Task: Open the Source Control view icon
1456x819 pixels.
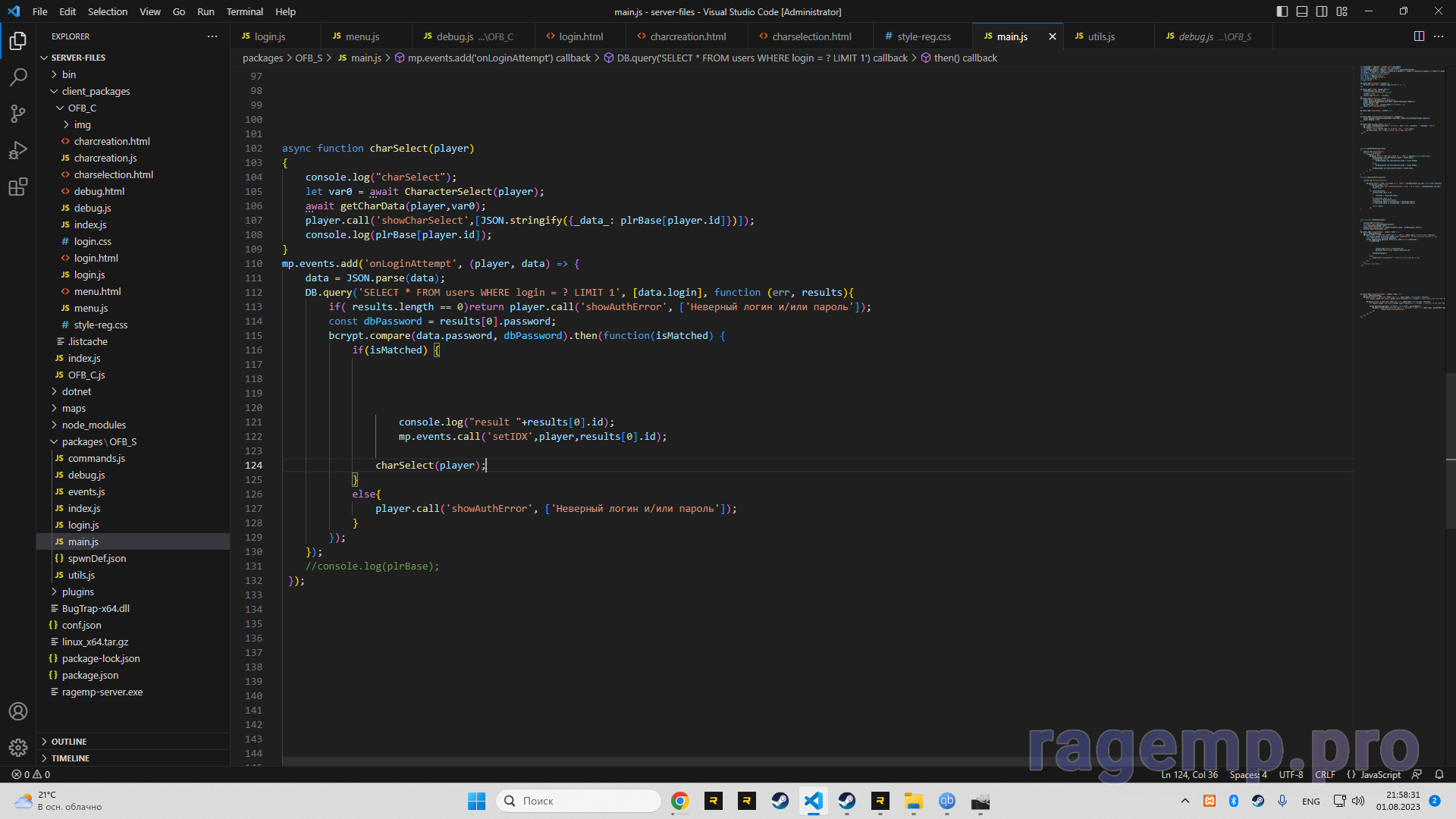Action: point(18,114)
